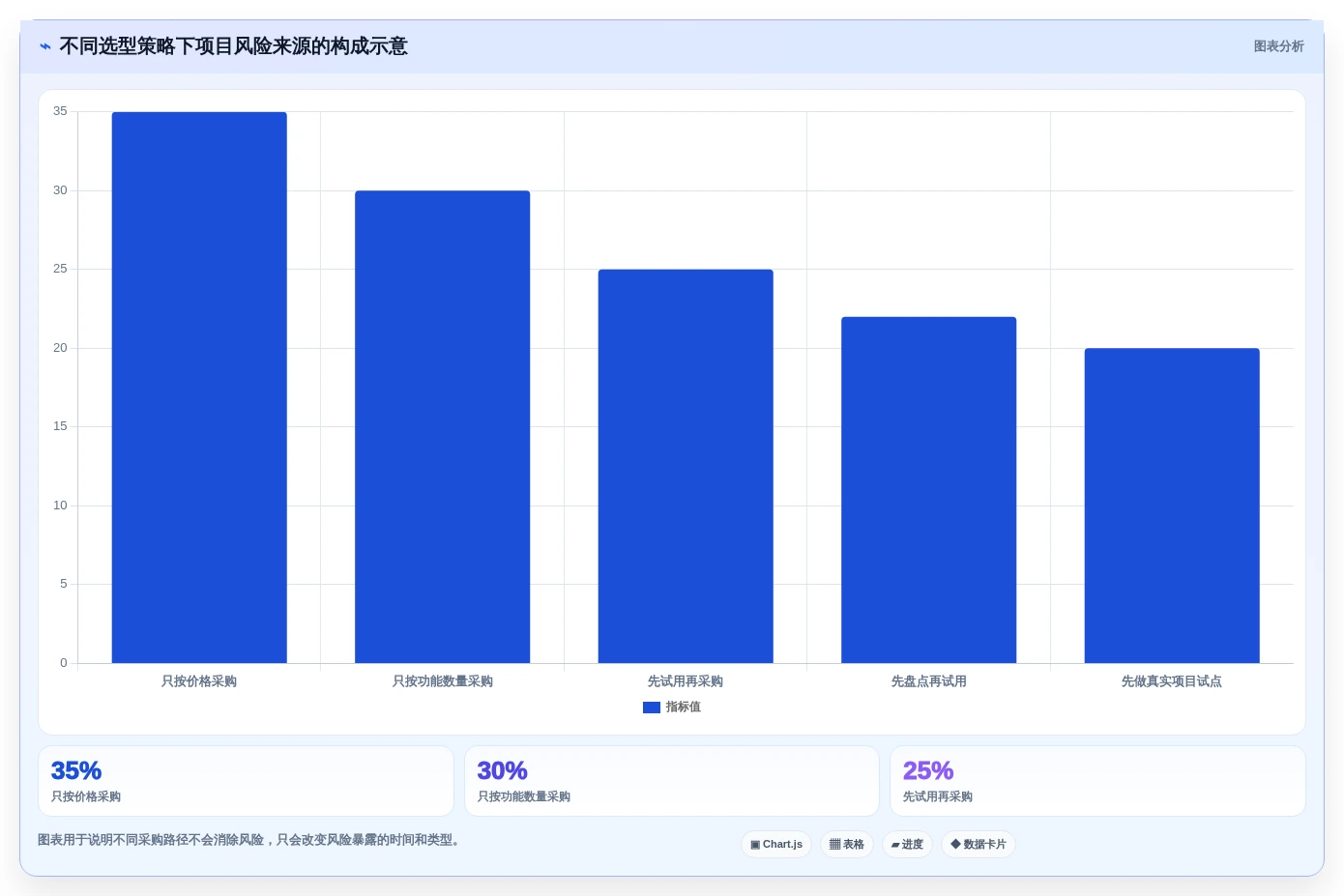Click the 先盘点再试用 x-axis label
Screen dimensions: 1344x896
[928, 681]
